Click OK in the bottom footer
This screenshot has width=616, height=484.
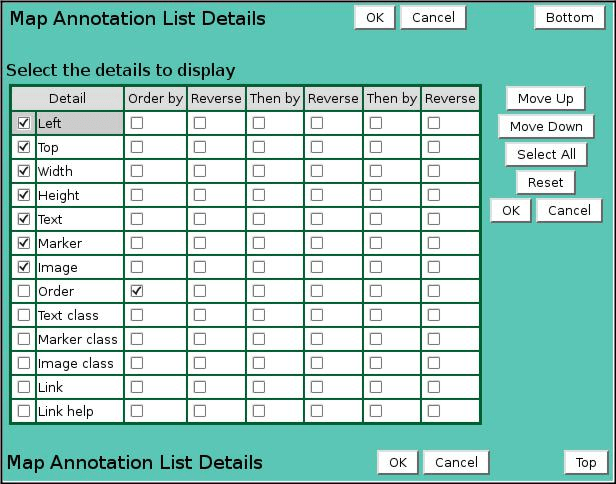coord(397,462)
